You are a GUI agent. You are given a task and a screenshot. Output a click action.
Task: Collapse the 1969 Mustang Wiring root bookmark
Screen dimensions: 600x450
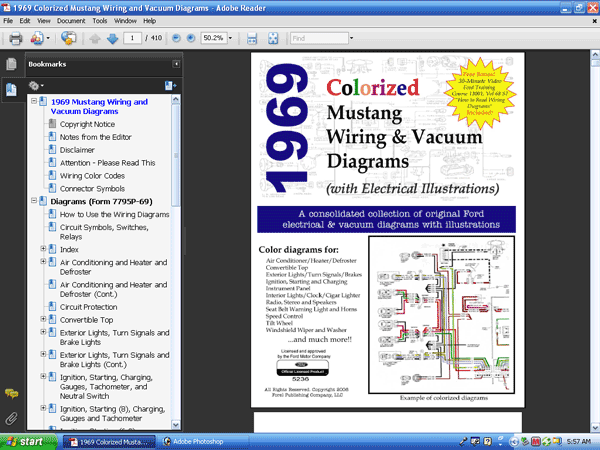tap(34, 101)
